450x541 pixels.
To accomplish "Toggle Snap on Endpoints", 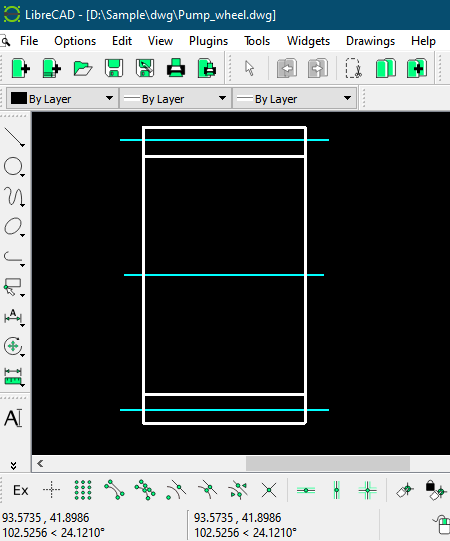I will [114, 490].
